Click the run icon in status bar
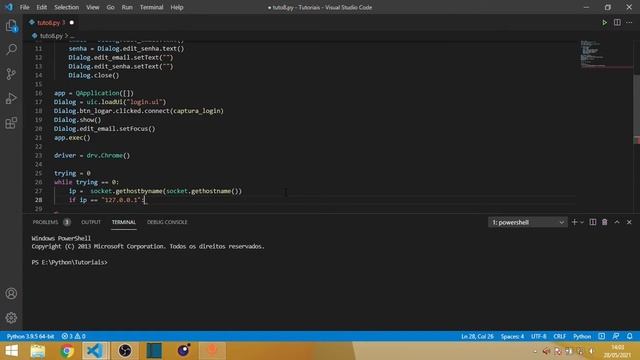Image resolution: width=640 pixels, height=360 pixels. pyautogui.click(x=602, y=336)
